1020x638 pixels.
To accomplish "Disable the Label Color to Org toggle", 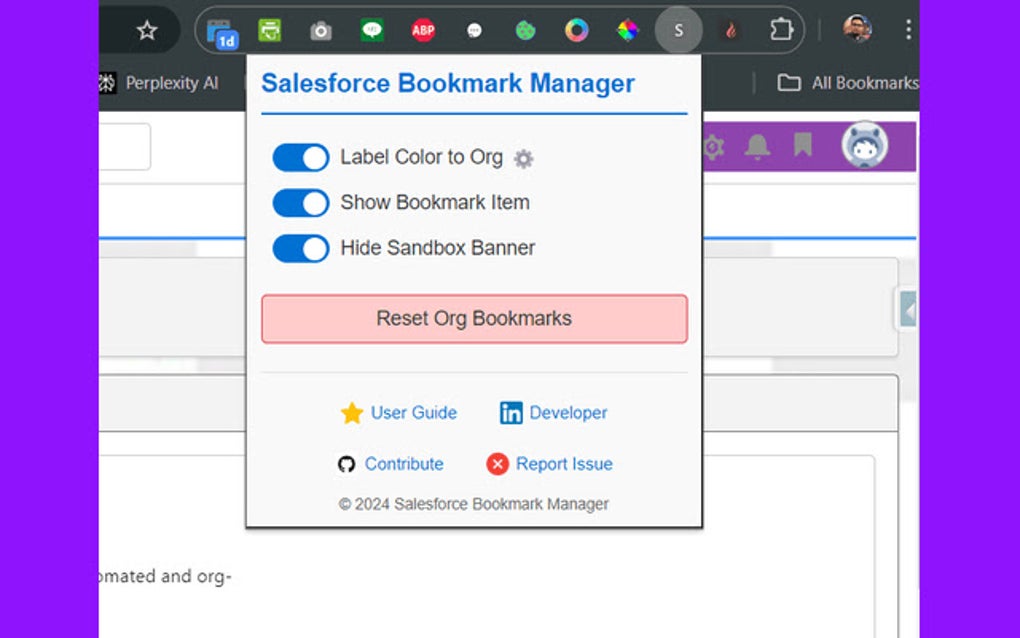I will [300, 158].
